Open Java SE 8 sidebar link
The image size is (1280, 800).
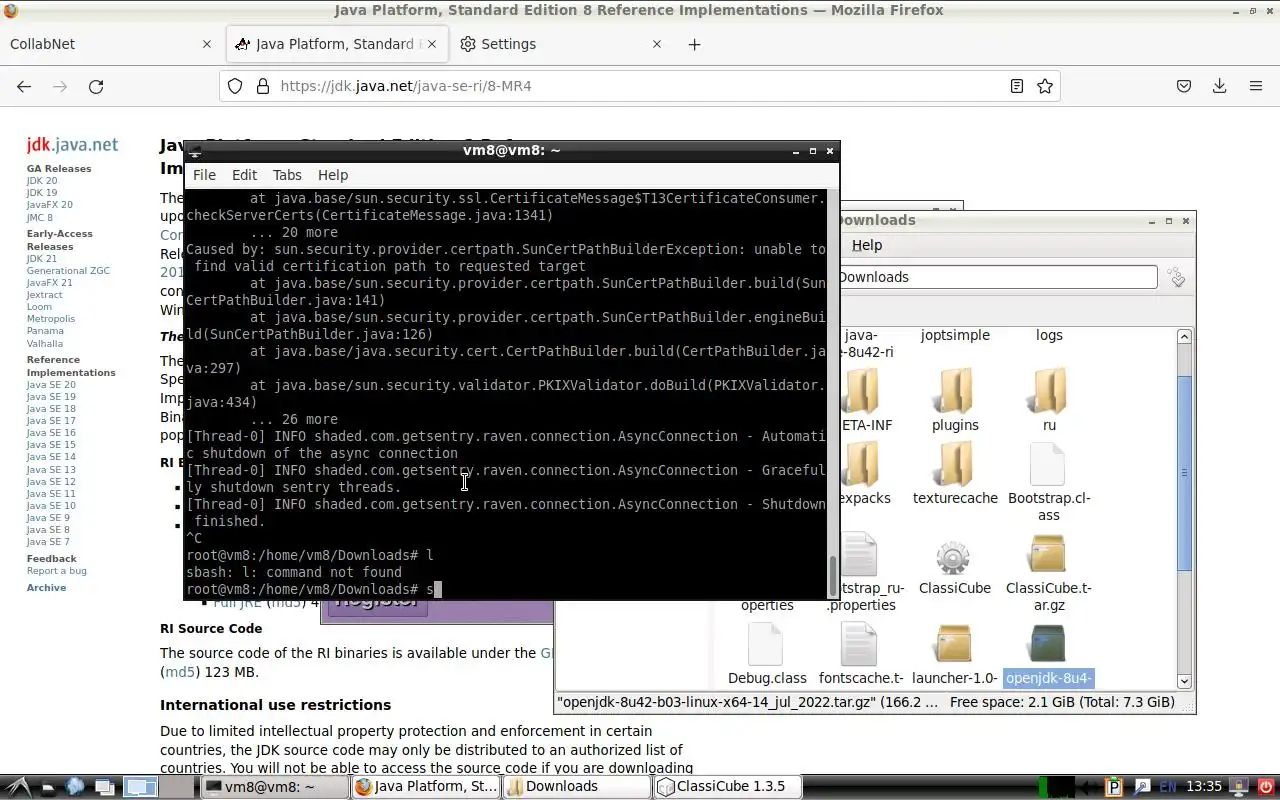(49, 530)
